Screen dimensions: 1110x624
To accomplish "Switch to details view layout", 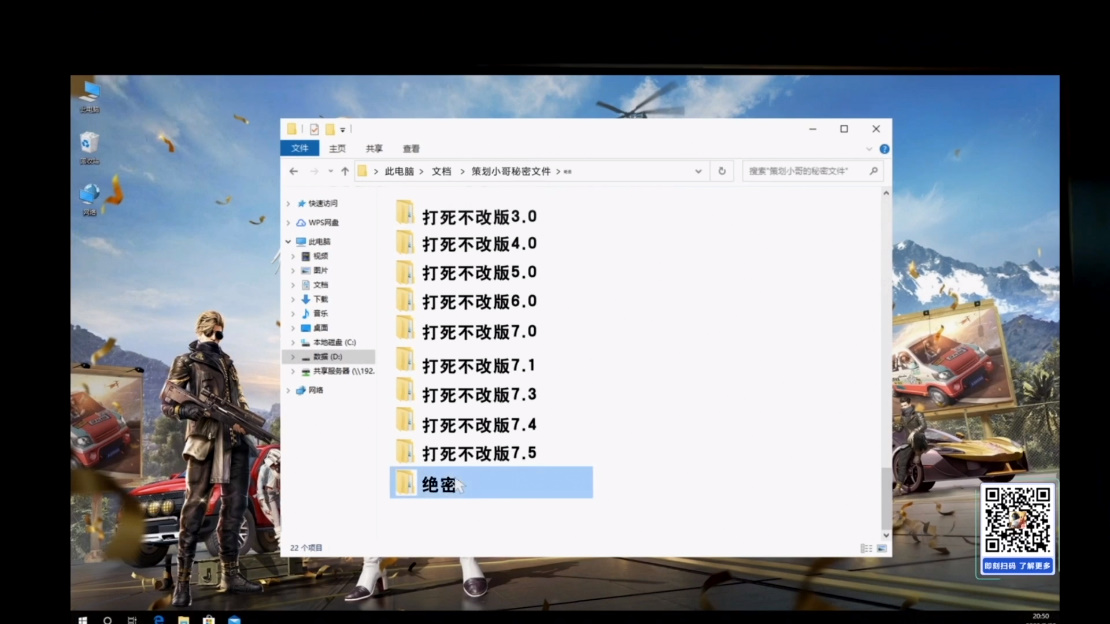I will (x=866, y=548).
